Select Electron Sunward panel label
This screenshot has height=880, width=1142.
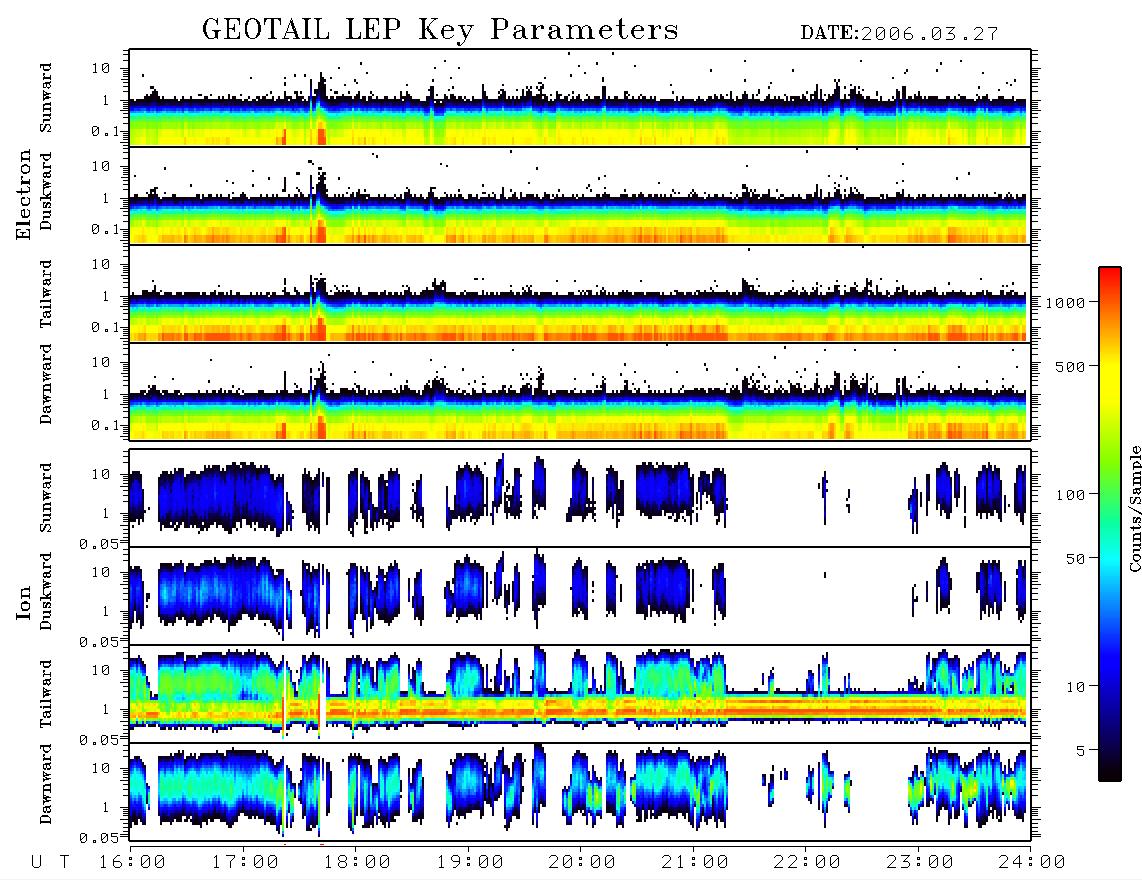[46, 98]
